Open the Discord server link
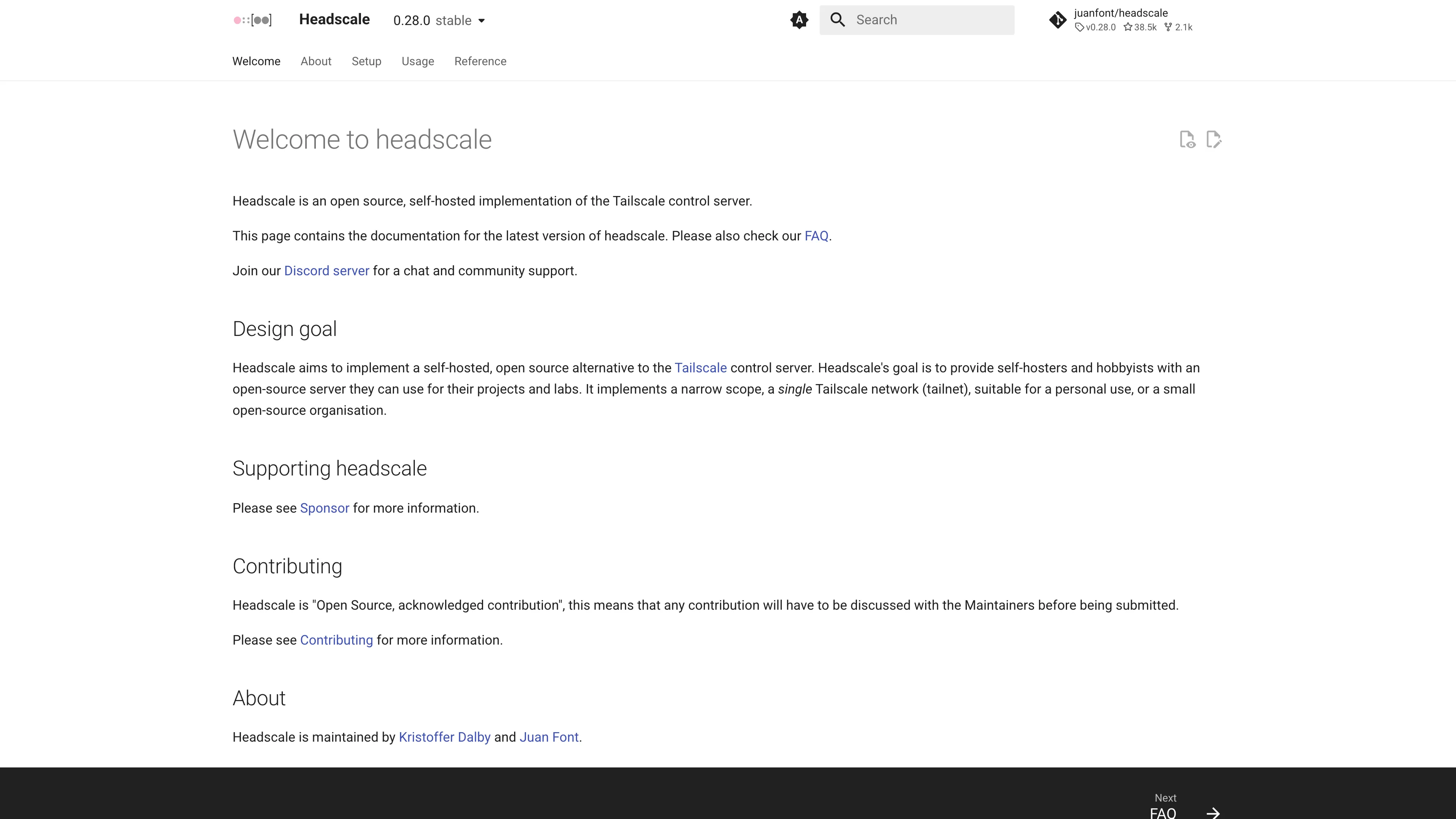 tap(327, 271)
